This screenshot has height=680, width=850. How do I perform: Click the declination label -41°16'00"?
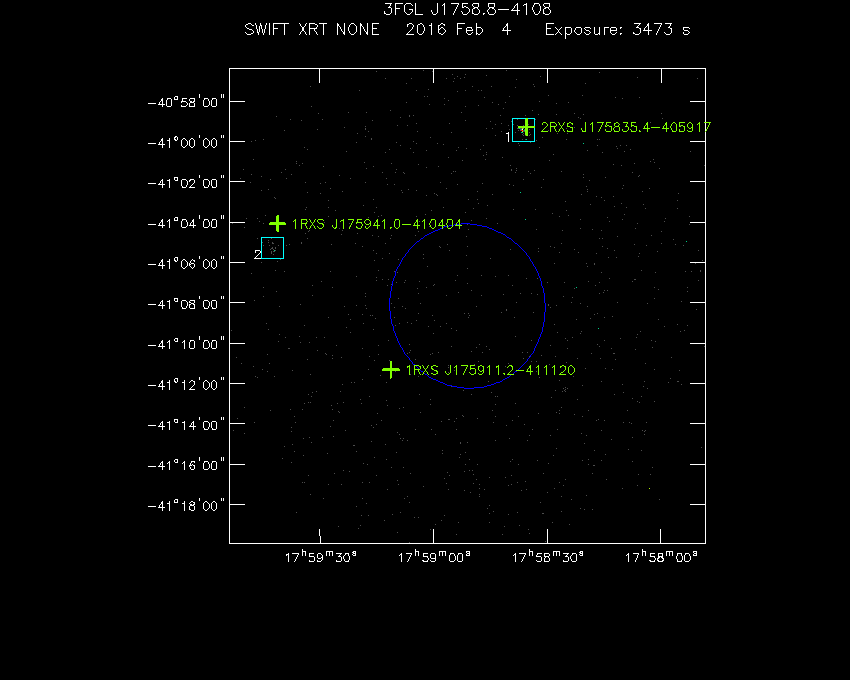click(186, 465)
